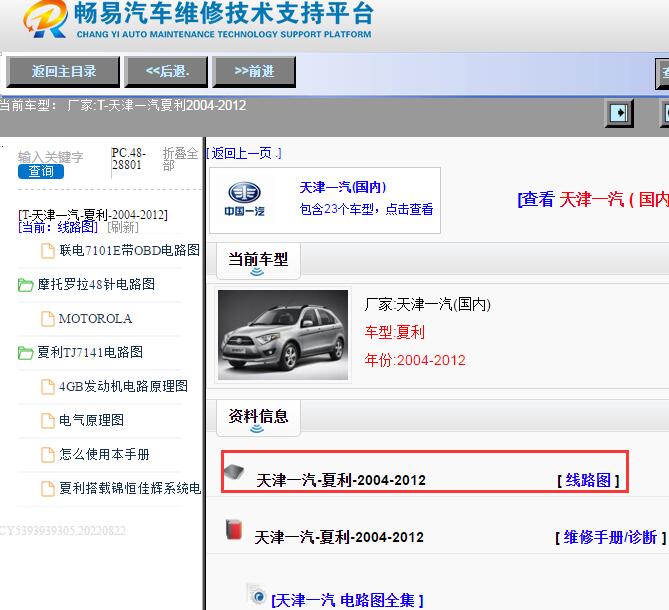
Task: Open the 天津一汽(国内) brand link
Action: [x=343, y=187]
